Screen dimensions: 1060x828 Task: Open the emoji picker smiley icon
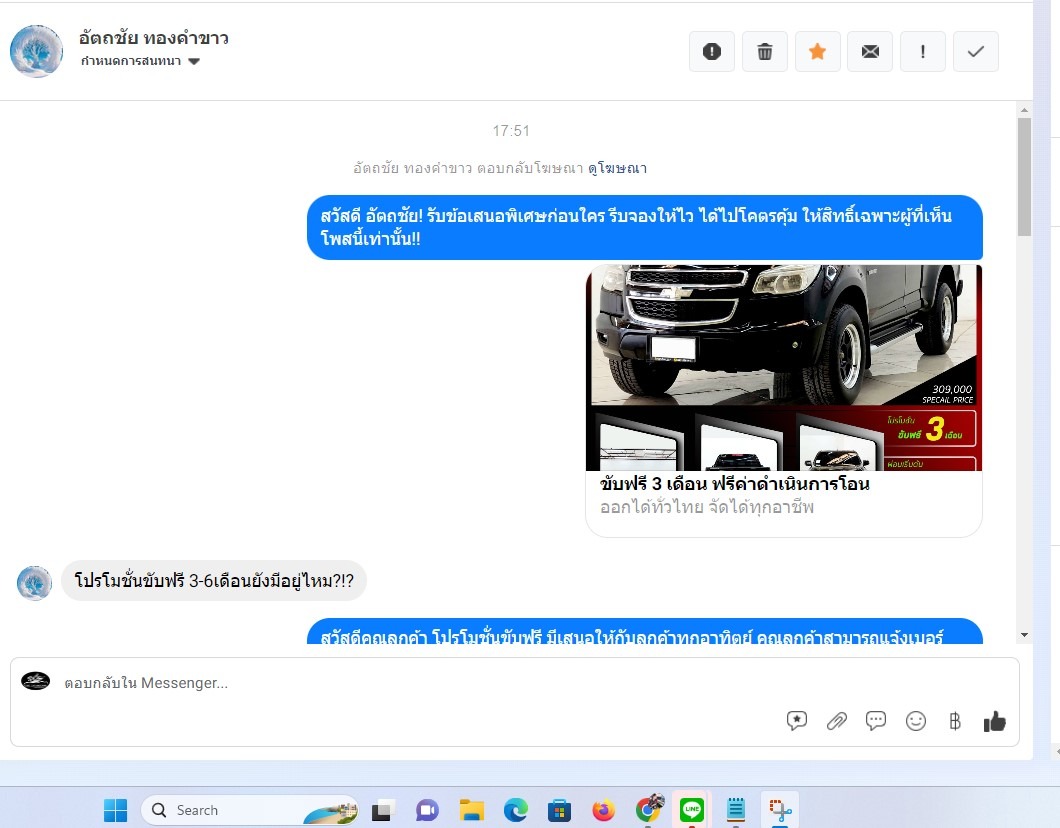pyautogui.click(x=915, y=721)
